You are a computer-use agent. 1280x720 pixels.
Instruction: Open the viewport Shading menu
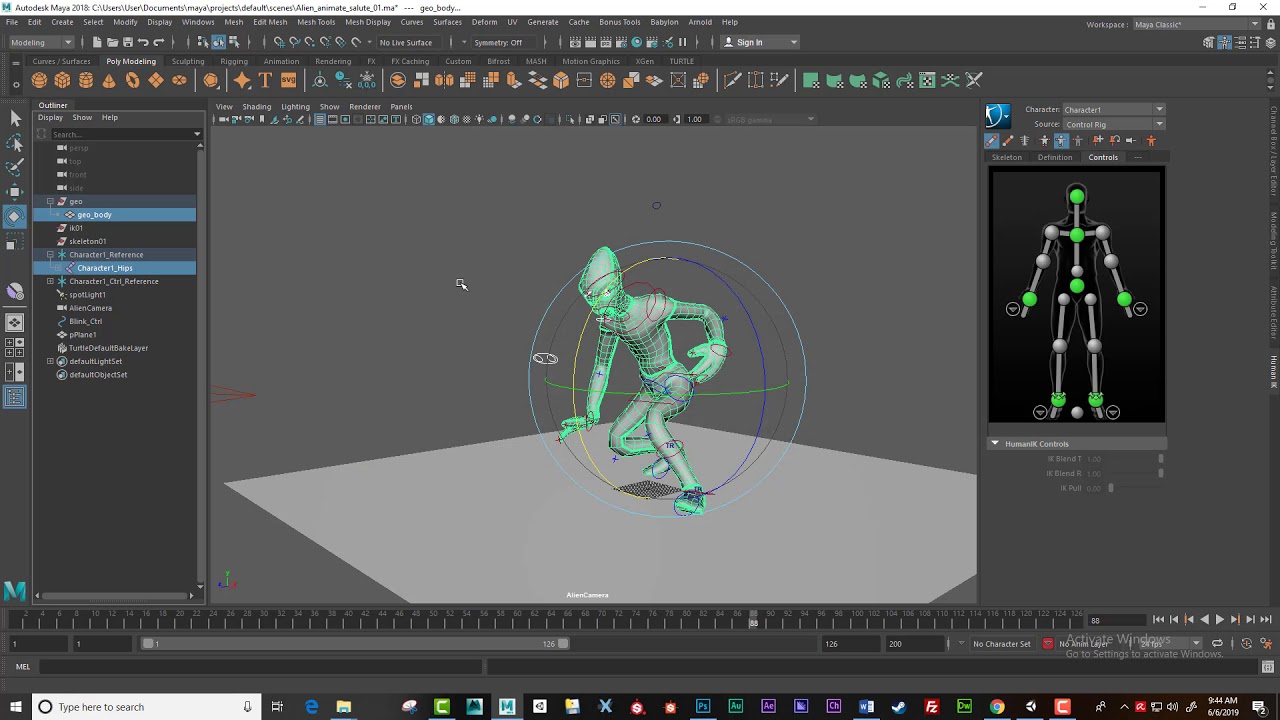[256, 106]
